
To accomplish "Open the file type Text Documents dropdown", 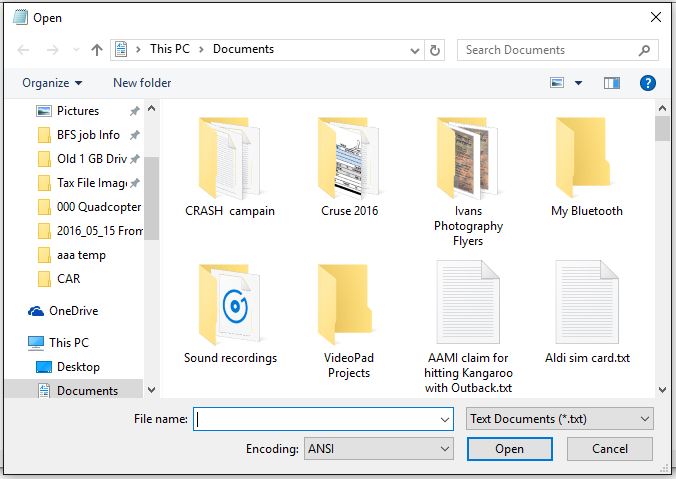I will [560, 419].
